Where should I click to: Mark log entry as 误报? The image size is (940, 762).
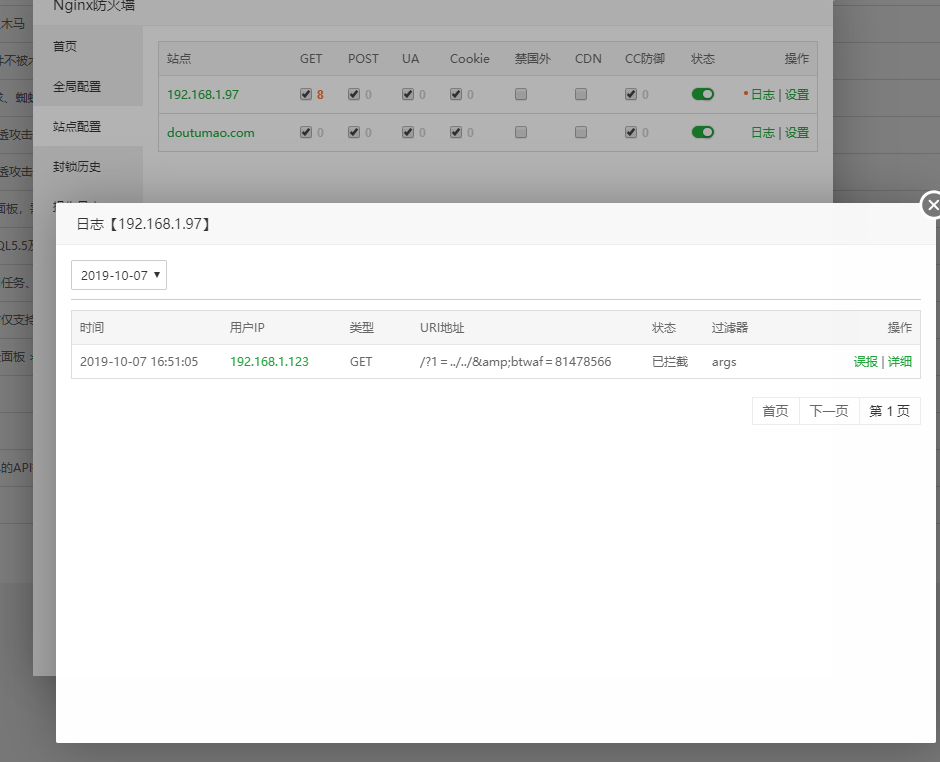[865, 362]
